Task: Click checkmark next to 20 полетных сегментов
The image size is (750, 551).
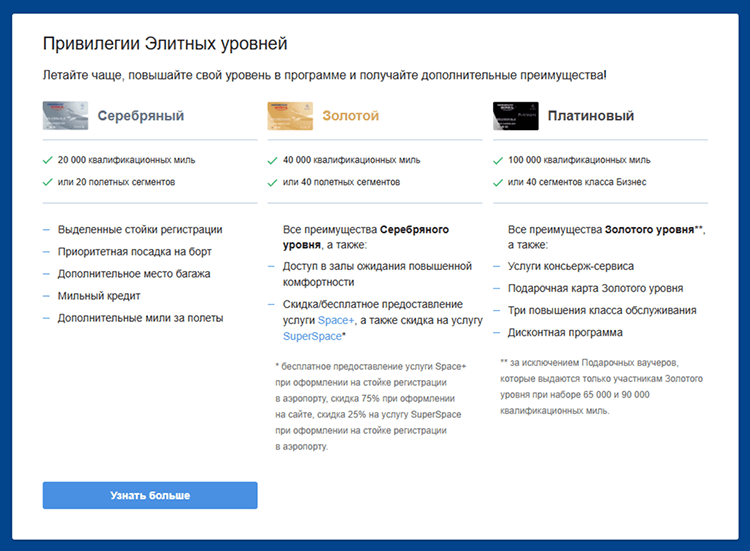Action: tap(47, 182)
